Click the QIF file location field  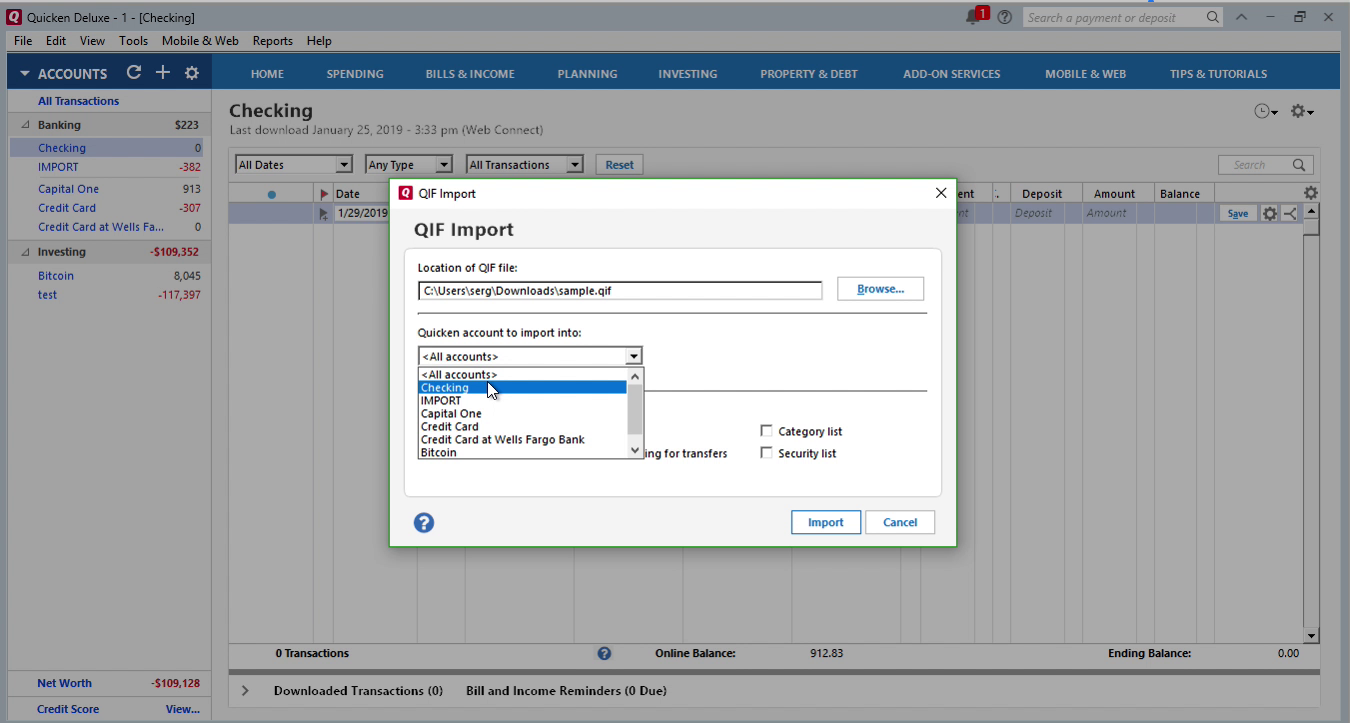click(x=620, y=291)
